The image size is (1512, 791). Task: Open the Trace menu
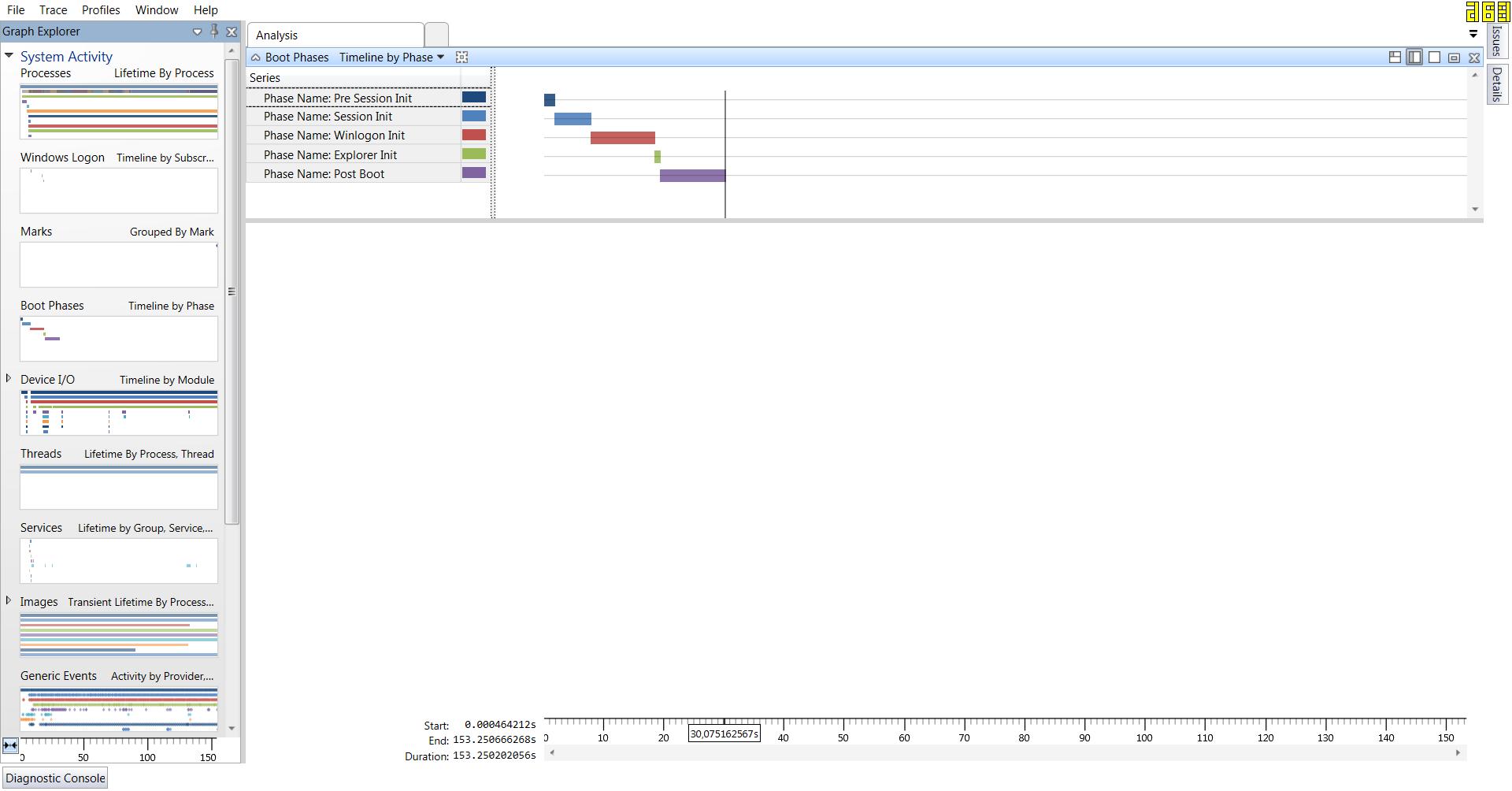53,10
